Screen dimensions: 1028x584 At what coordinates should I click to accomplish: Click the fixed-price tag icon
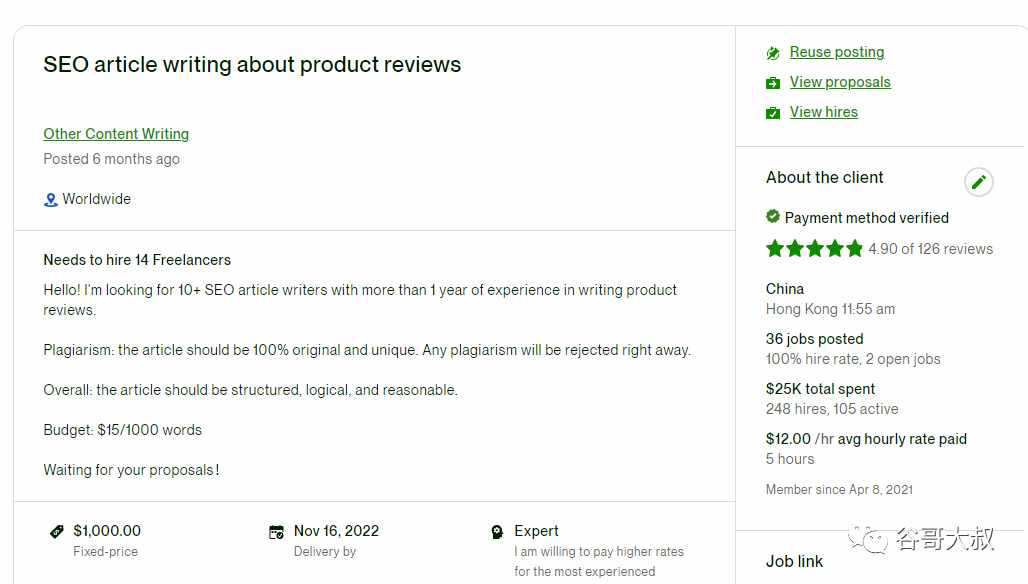coord(57,531)
